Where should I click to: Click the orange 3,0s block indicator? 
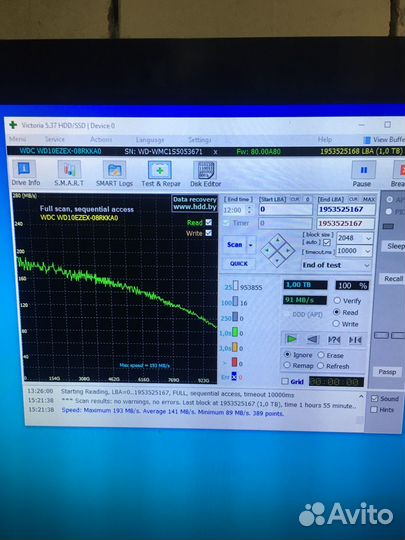235,347
